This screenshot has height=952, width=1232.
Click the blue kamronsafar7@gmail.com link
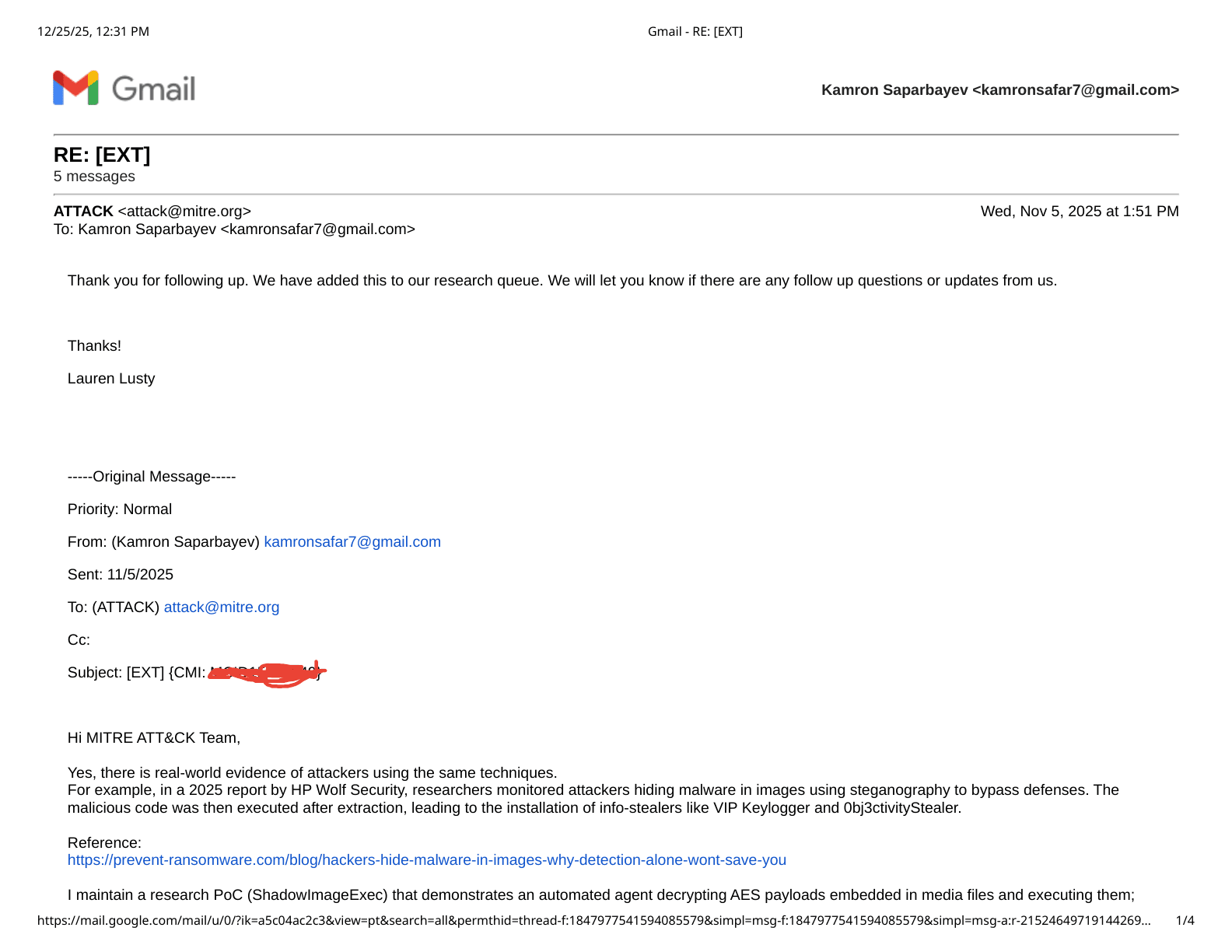(x=352, y=542)
